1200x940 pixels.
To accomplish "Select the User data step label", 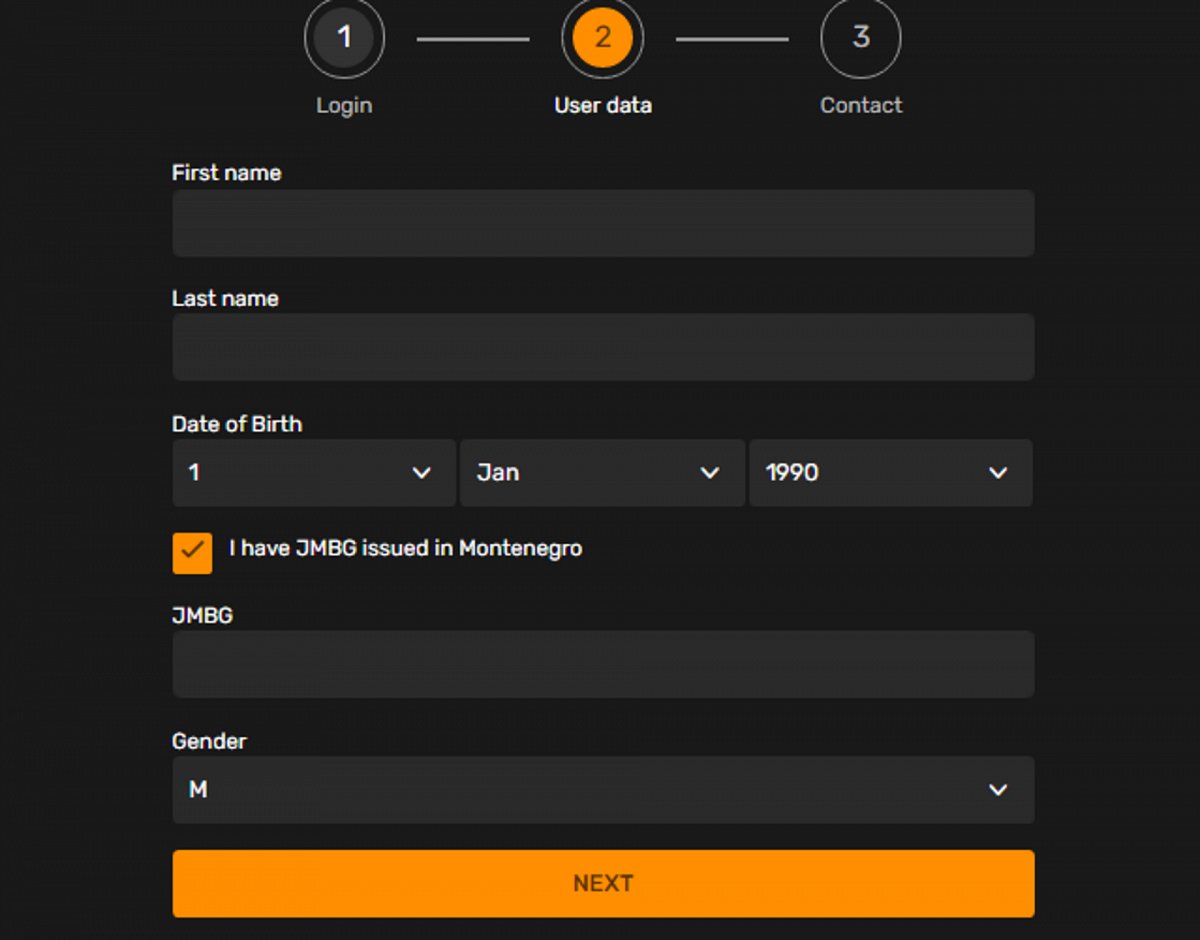I will tap(602, 105).
